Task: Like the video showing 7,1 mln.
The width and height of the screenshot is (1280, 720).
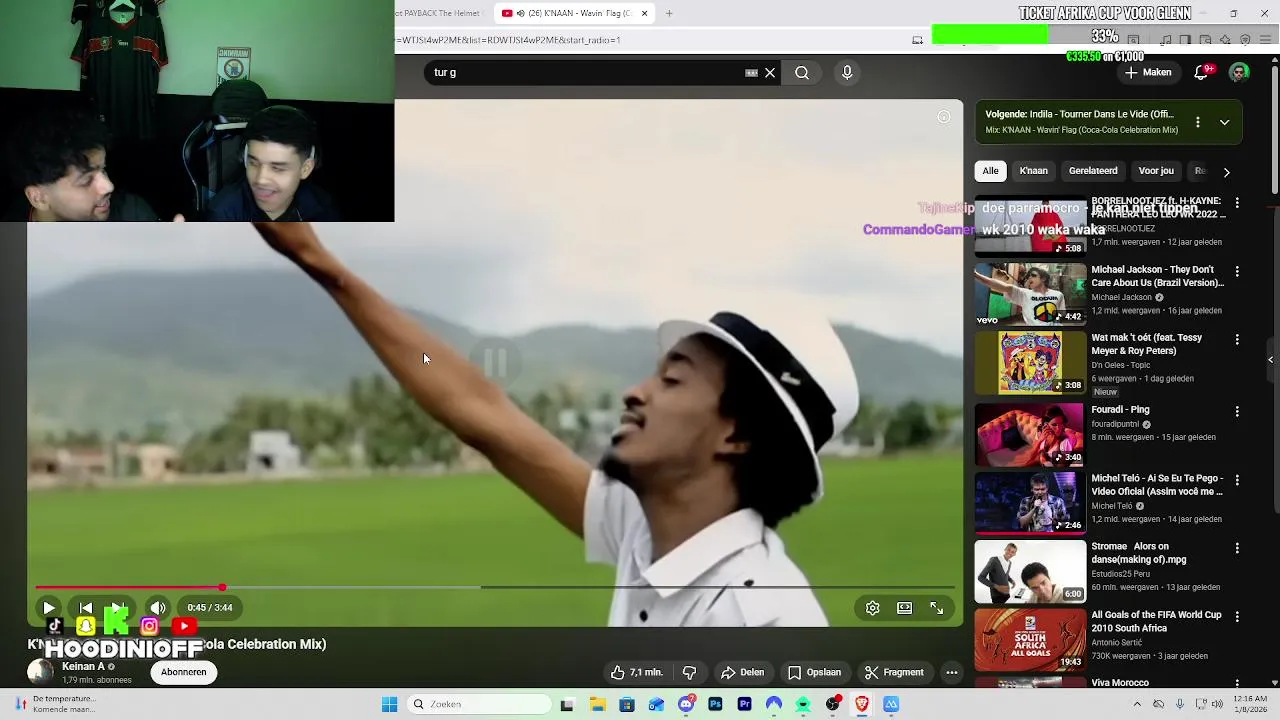Action: [636, 672]
